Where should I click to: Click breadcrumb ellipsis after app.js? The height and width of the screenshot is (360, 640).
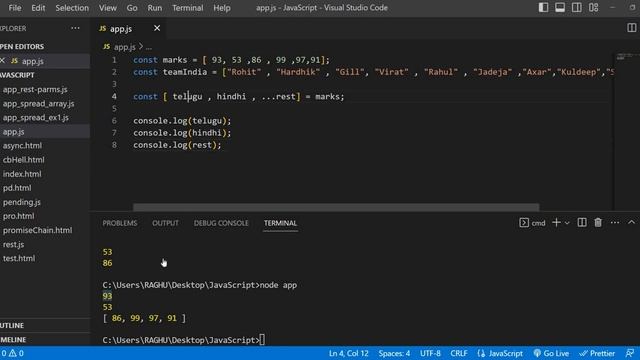click(149, 47)
